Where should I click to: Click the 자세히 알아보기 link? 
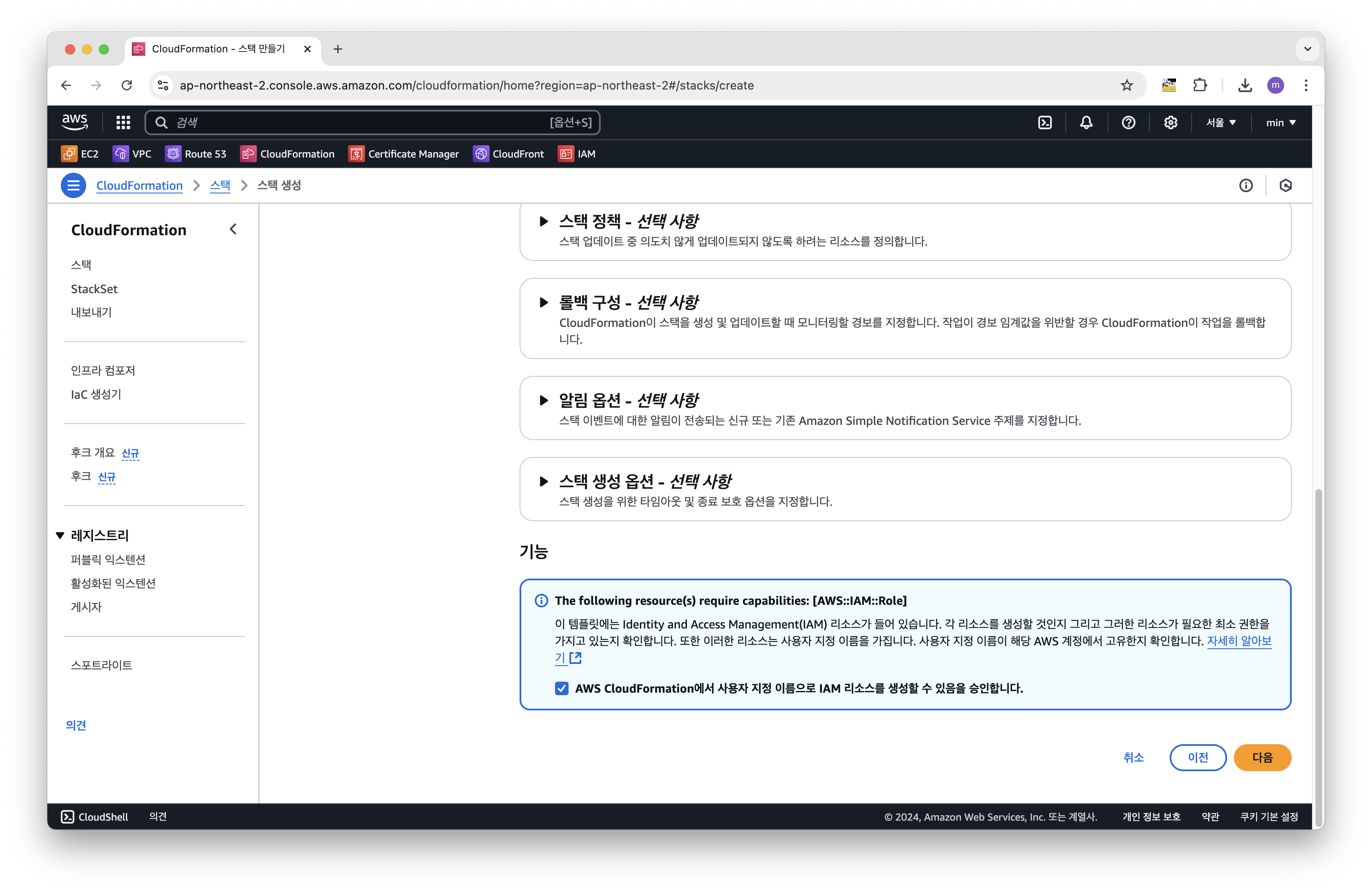[x=1238, y=641]
